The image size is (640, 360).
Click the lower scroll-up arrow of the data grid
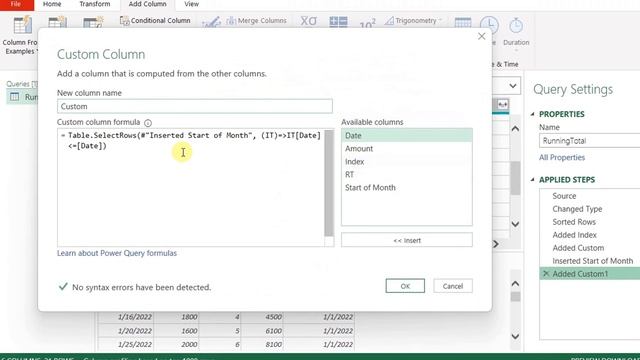(x=515, y=284)
